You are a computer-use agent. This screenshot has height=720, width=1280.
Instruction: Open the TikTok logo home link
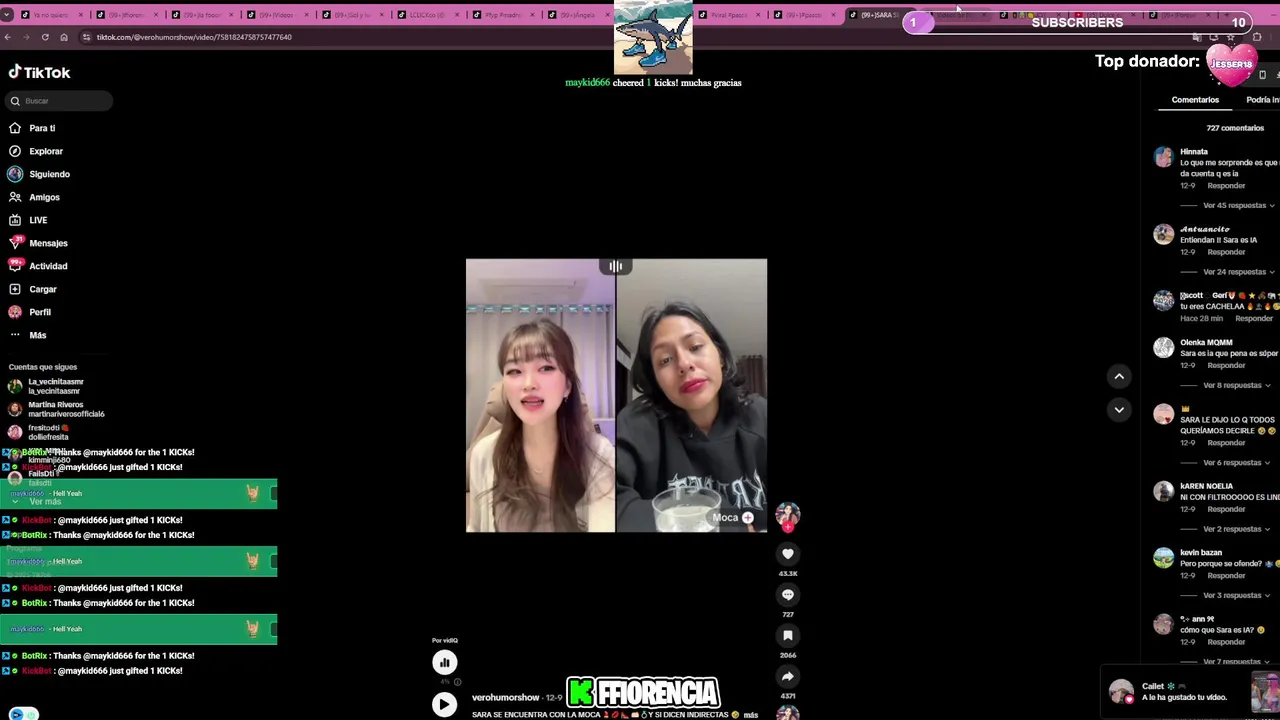click(40, 72)
